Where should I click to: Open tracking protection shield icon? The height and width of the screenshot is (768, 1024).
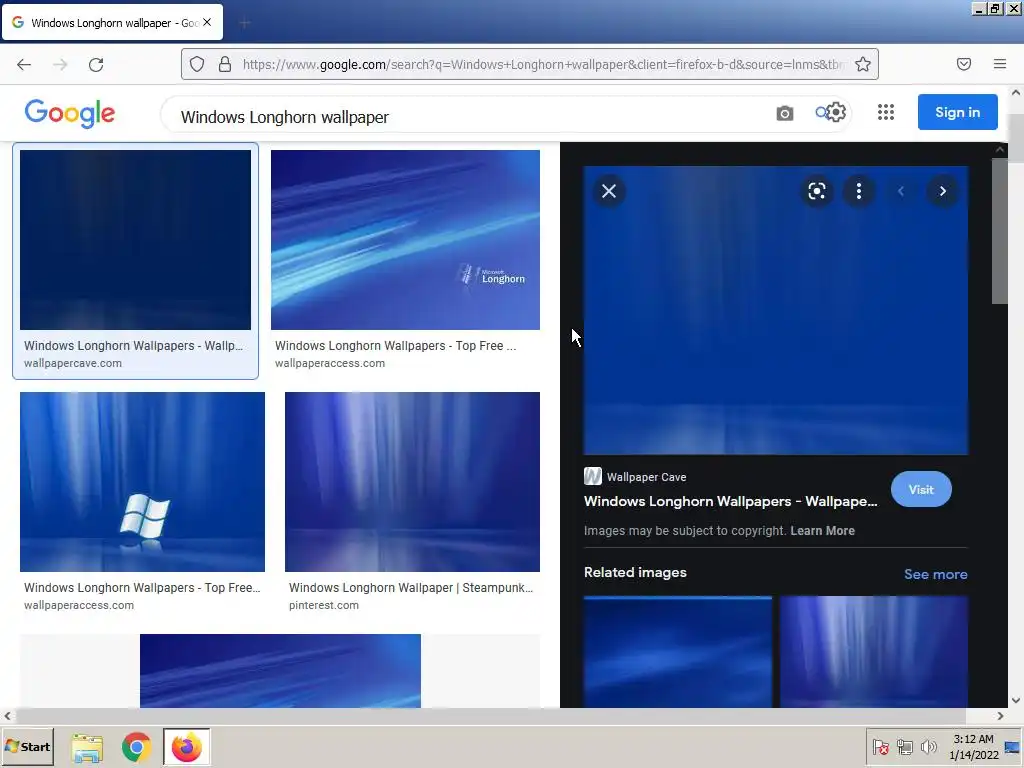[197, 64]
